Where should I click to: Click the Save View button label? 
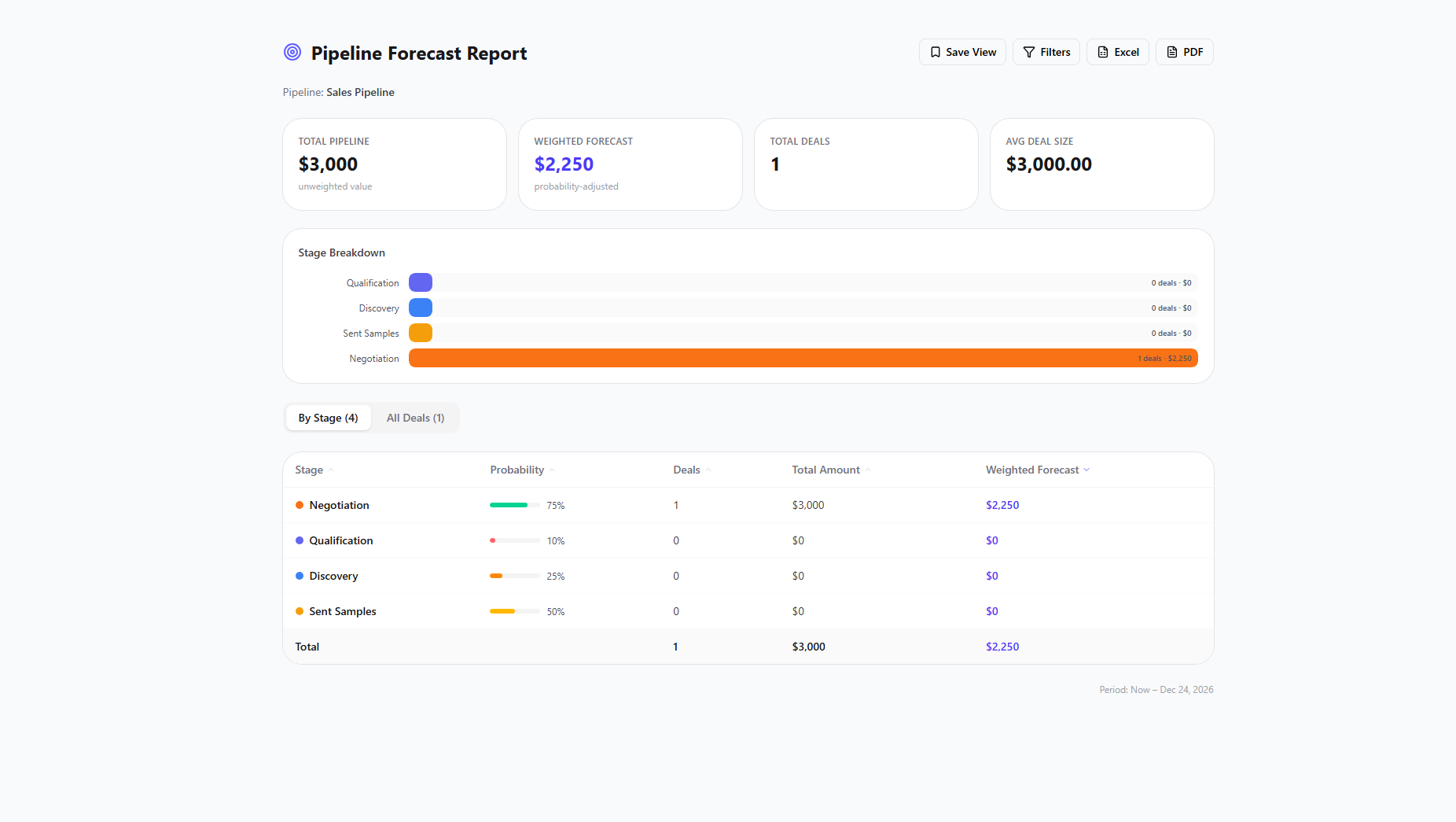971,52
